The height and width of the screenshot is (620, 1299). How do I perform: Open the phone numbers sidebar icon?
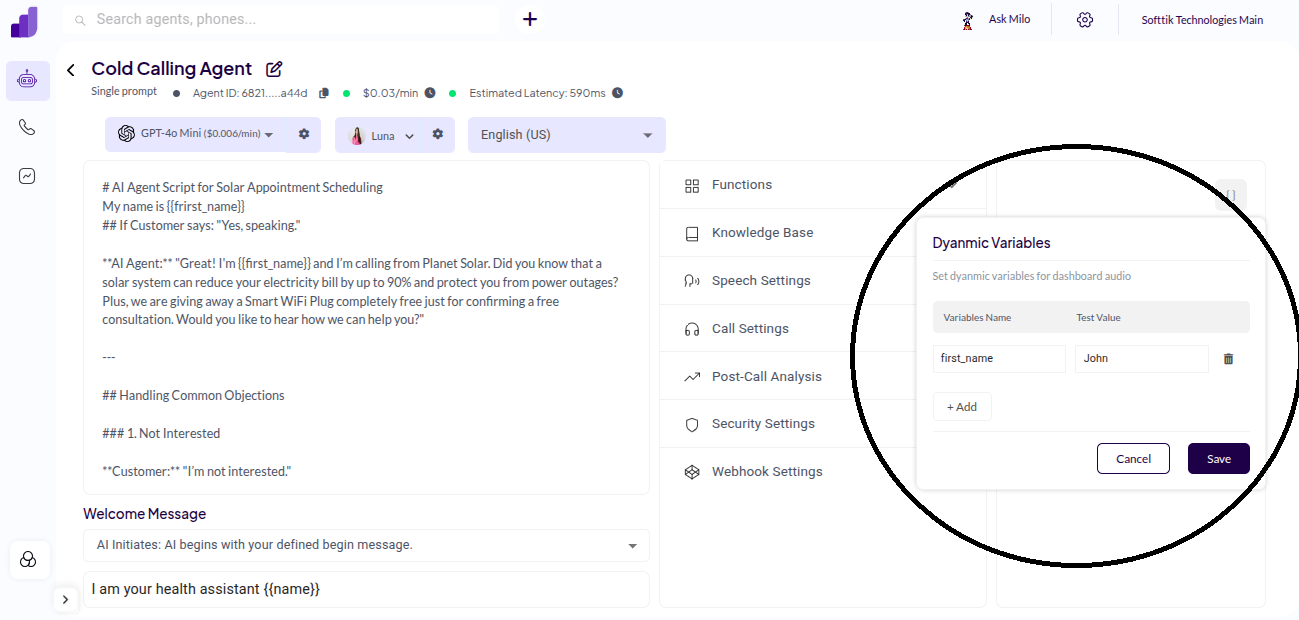[27, 128]
